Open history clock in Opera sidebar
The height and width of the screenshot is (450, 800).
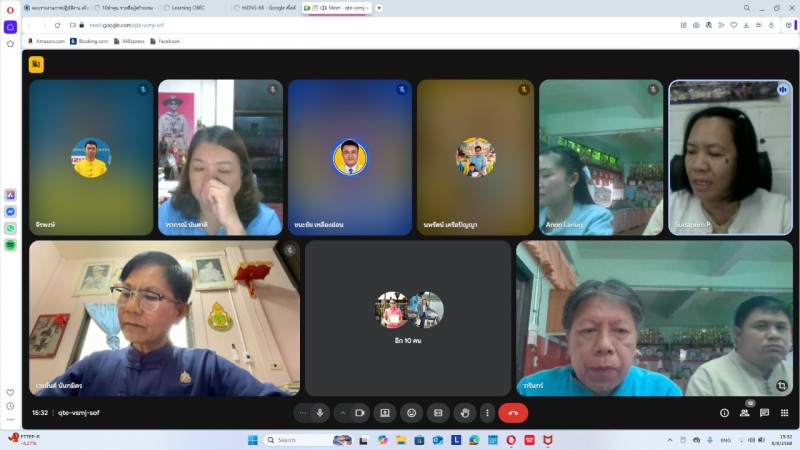point(10,406)
